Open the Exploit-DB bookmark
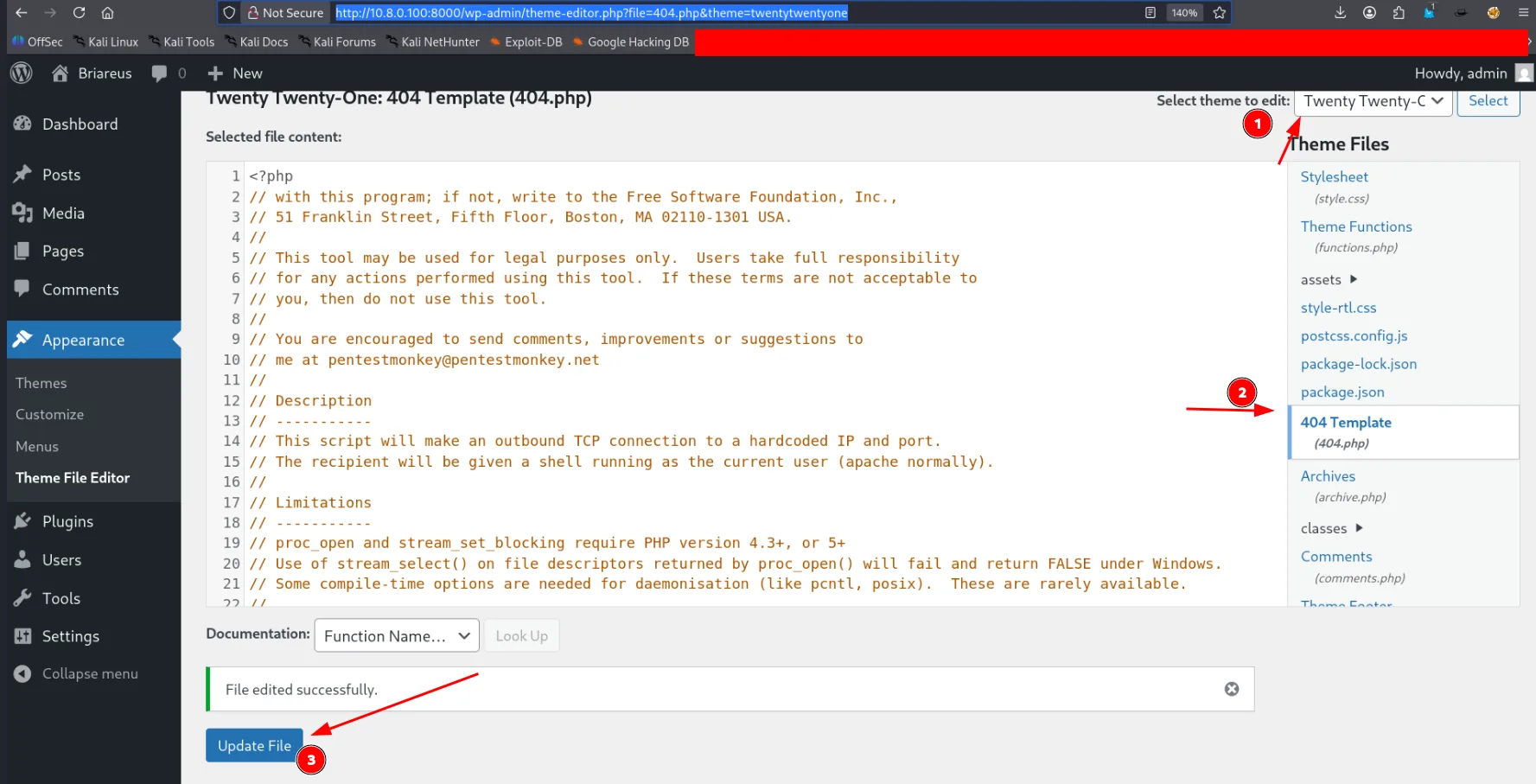 point(526,41)
